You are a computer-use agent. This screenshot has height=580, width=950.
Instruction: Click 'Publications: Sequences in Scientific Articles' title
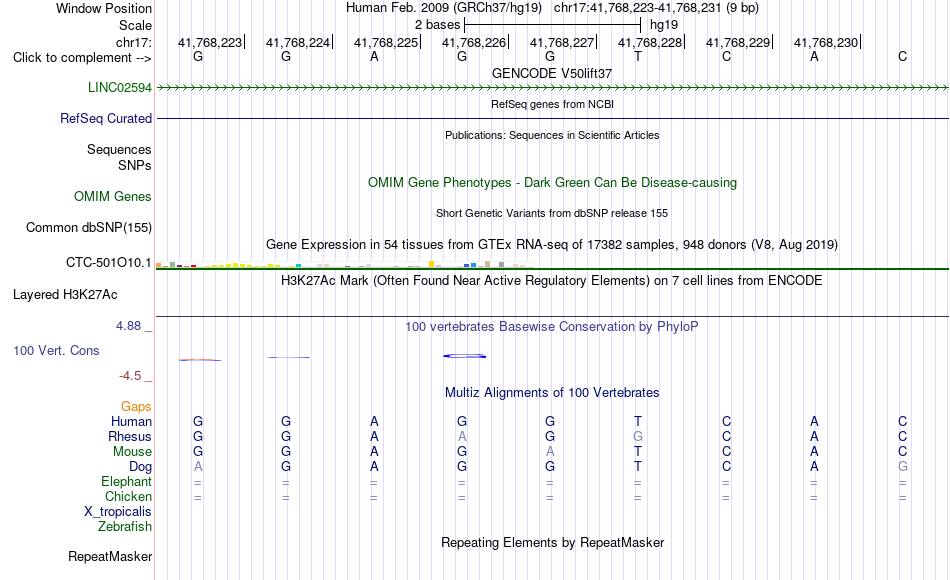click(552, 135)
